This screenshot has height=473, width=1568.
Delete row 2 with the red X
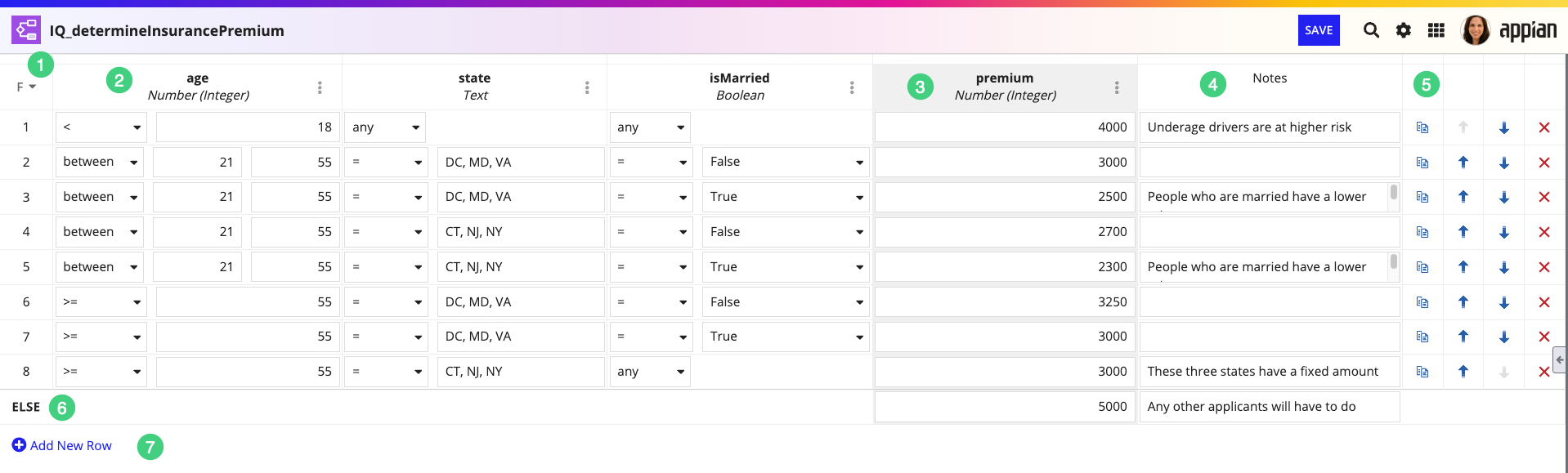[1544, 163]
